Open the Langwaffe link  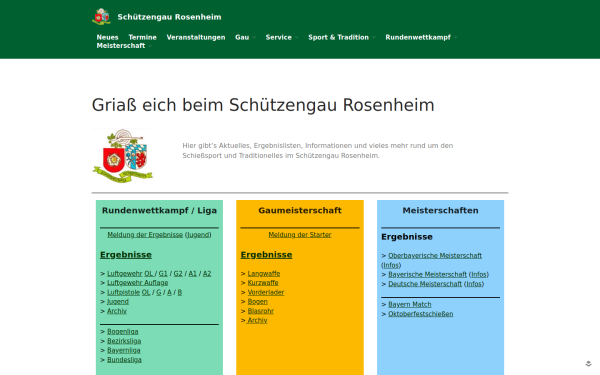[x=264, y=273]
